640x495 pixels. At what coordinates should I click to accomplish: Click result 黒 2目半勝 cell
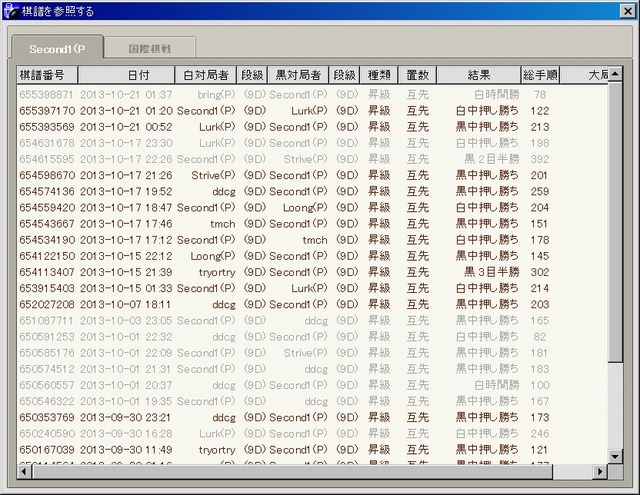492,159
